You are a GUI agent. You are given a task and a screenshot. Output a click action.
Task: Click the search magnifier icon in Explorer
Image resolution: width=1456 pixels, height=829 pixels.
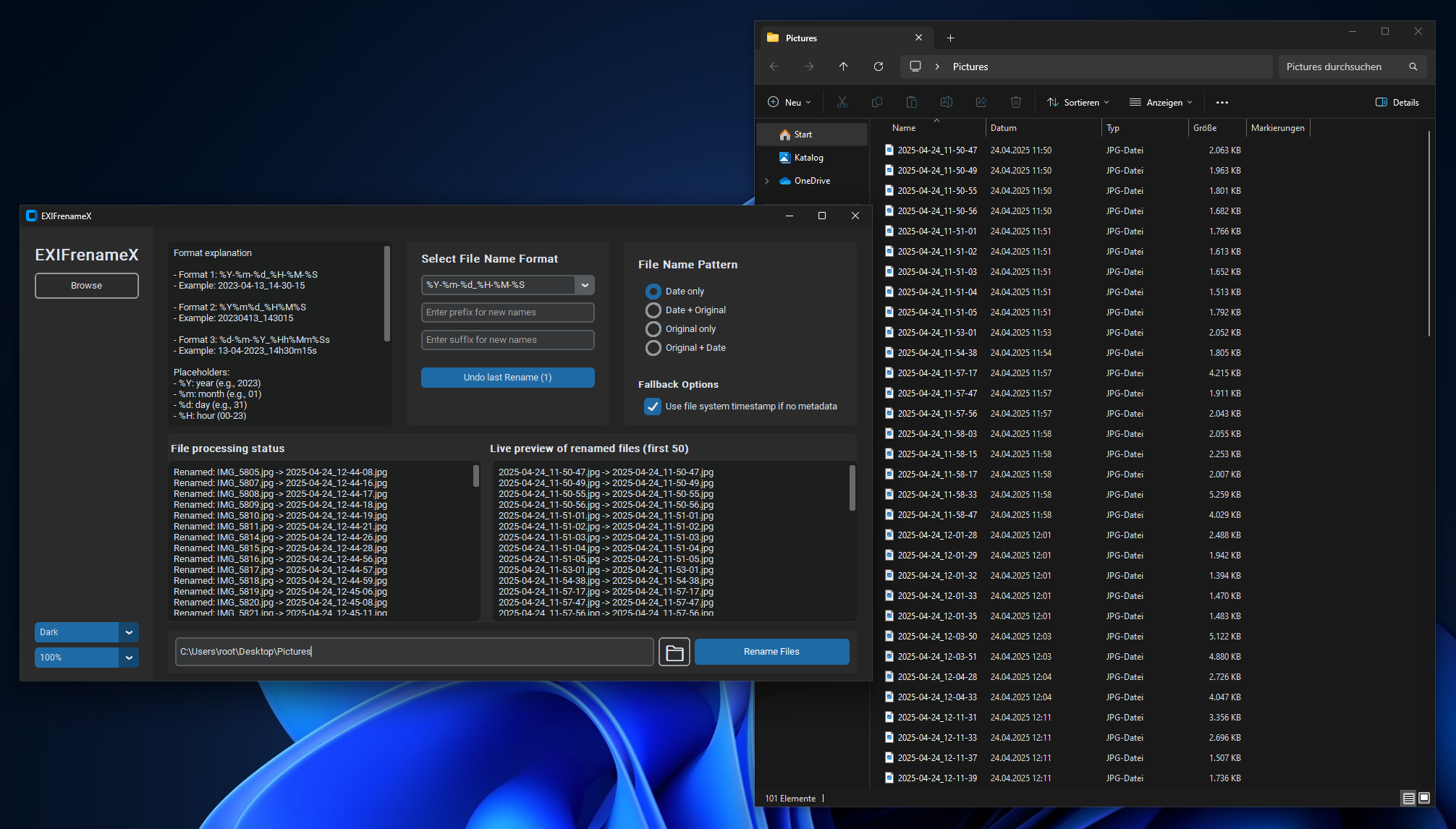click(x=1413, y=67)
